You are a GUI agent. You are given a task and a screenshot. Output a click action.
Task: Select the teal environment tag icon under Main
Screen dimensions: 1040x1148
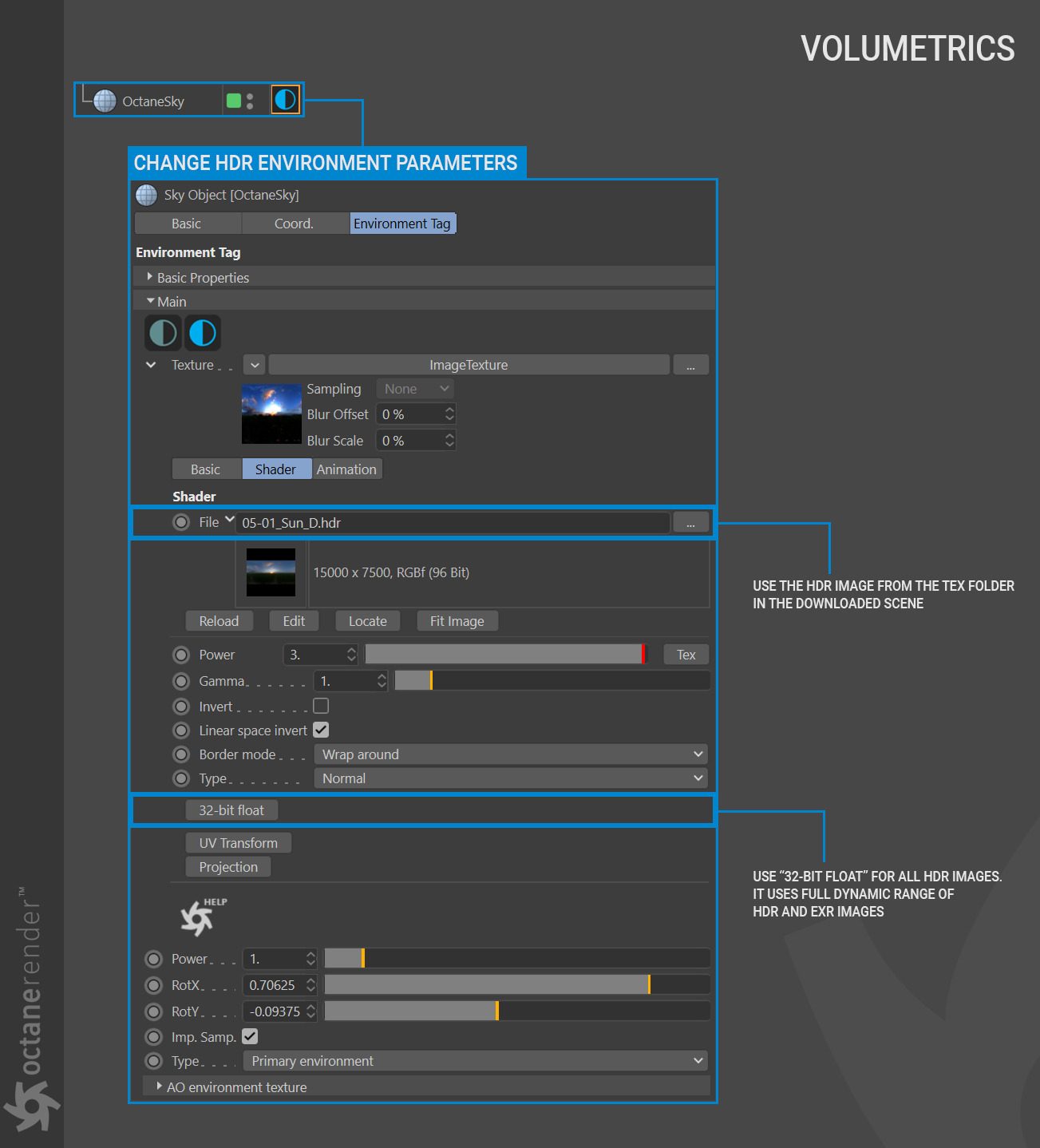click(x=164, y=333)
